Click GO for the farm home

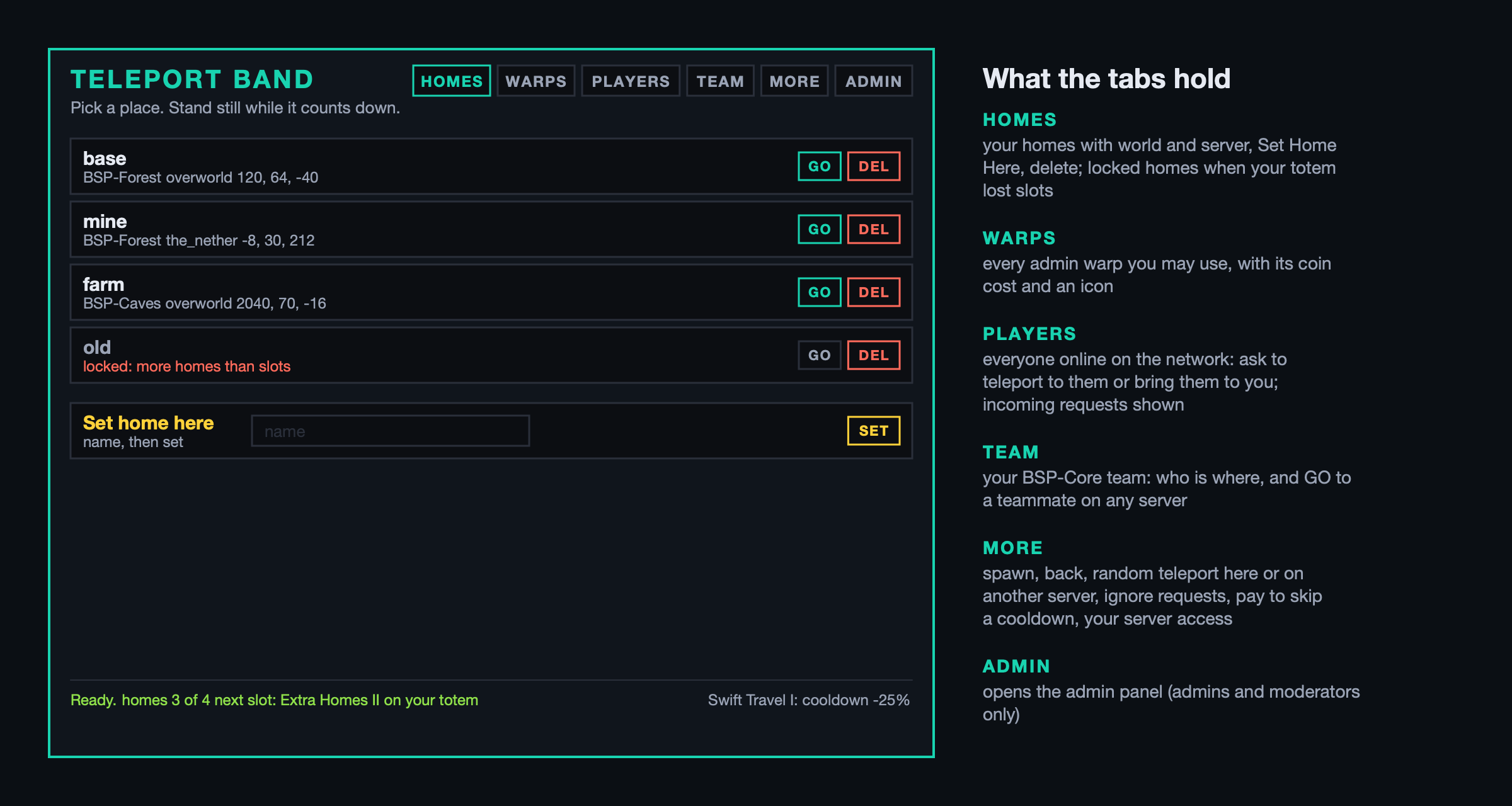(820, 292)
